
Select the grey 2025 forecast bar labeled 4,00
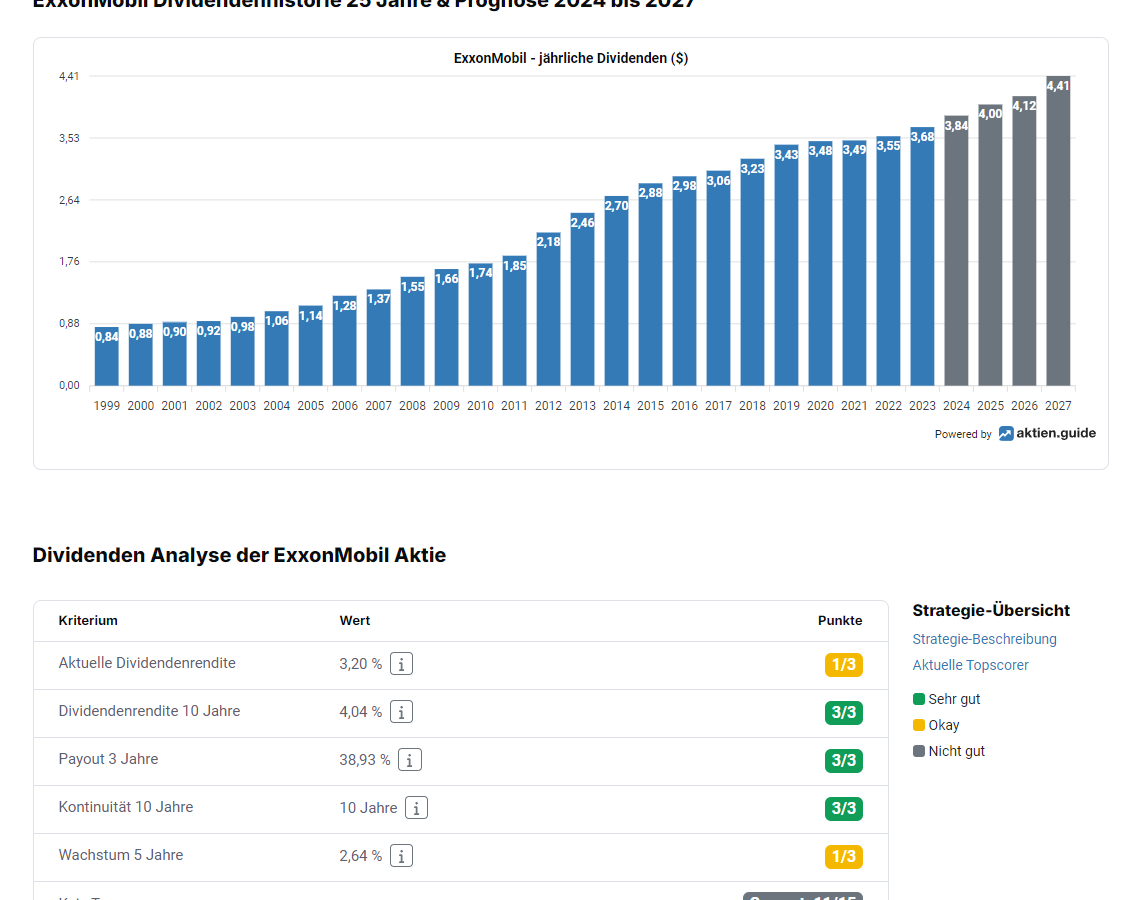(x=991, y=245)
